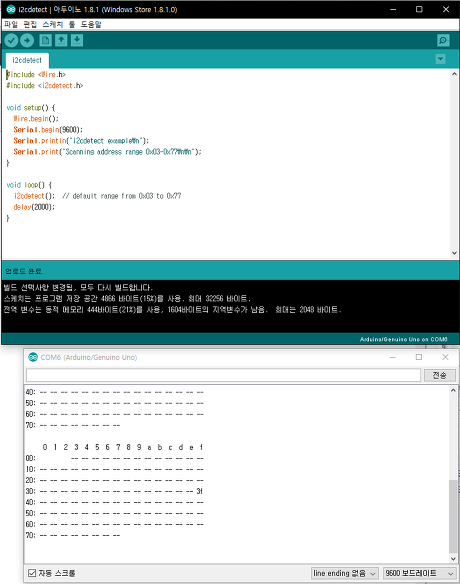Click the Arduino logo in the IDE title bar
Screen dimensions: 460x584
pos(11,9)
